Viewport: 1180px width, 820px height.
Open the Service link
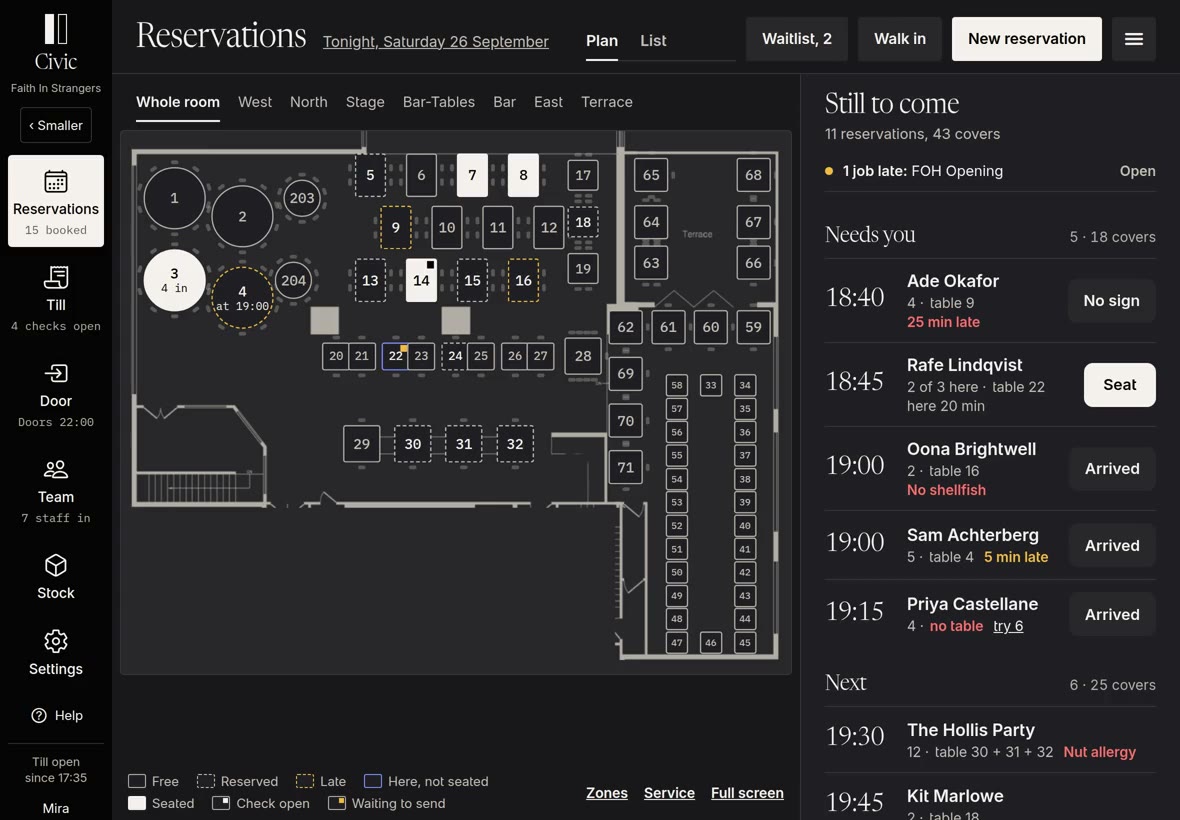[x=669, y=793]
